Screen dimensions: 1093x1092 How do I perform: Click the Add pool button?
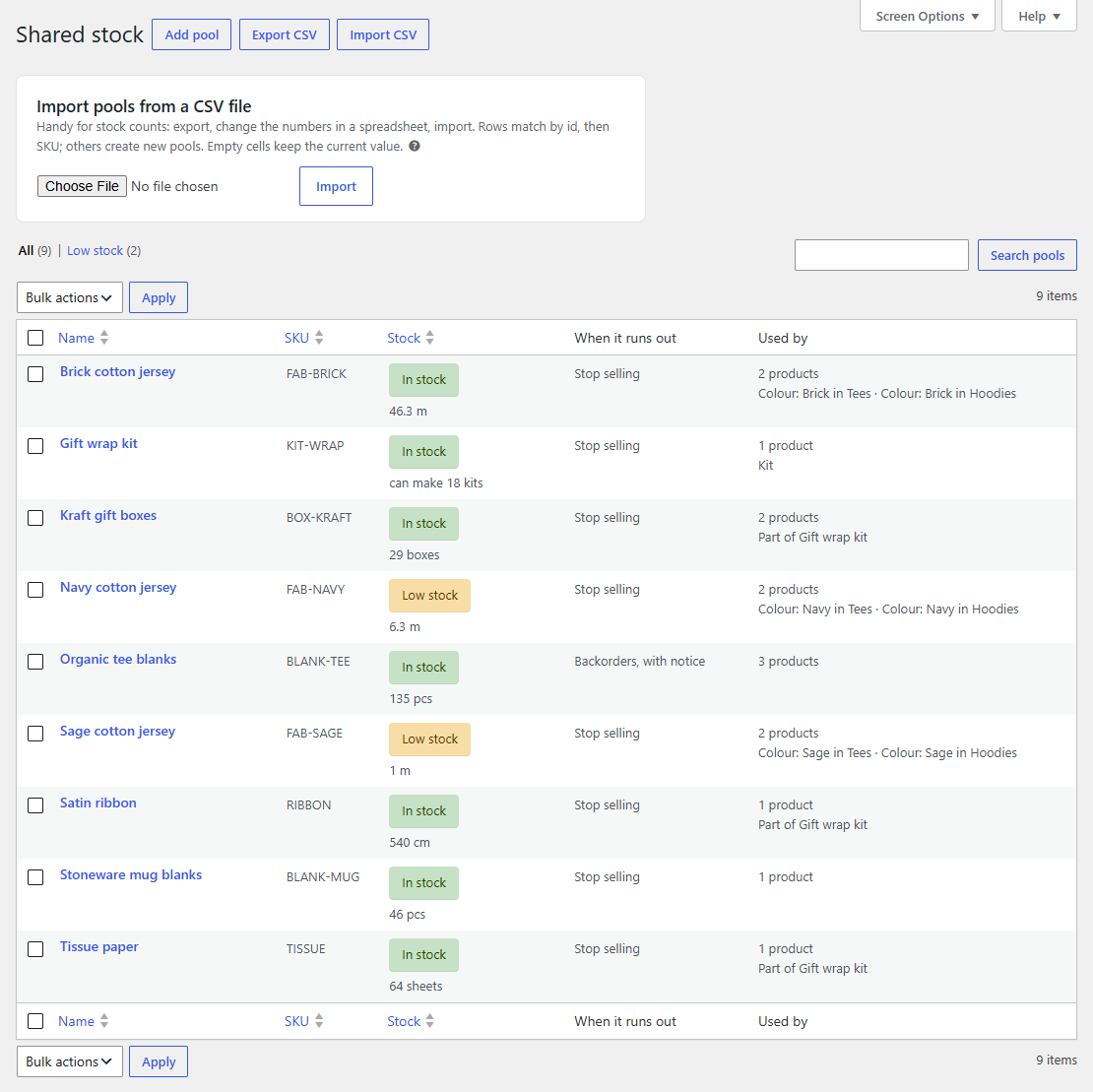click(192, 34)
